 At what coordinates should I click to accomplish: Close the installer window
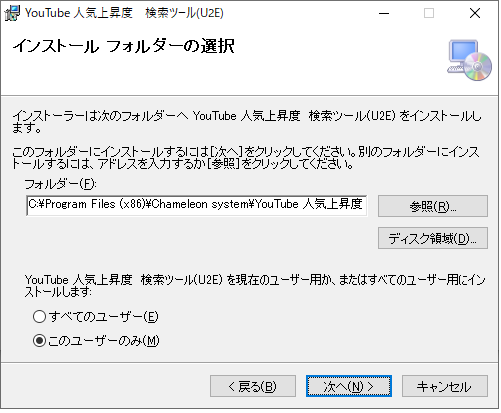475,13
